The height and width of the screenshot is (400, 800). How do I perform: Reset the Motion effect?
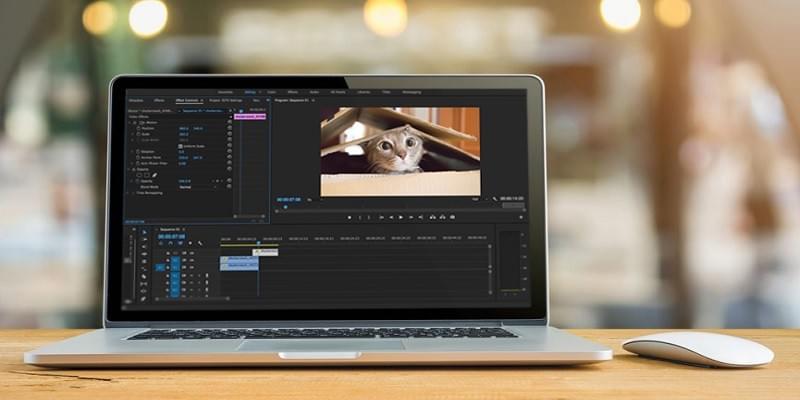pos(229,122)
